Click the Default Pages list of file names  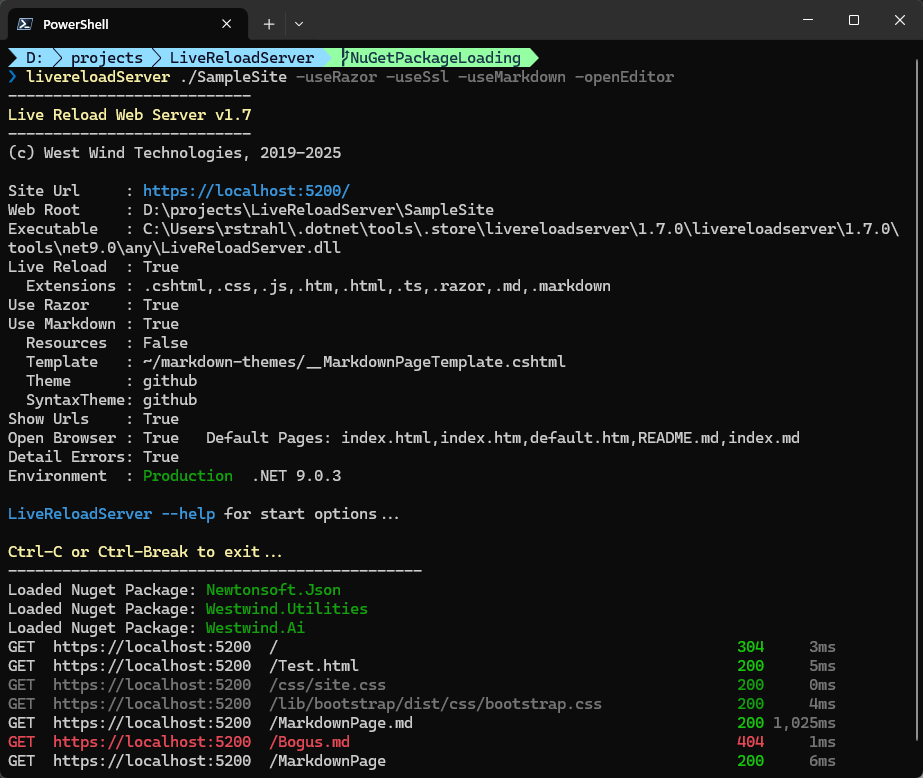tap(570, 438)
